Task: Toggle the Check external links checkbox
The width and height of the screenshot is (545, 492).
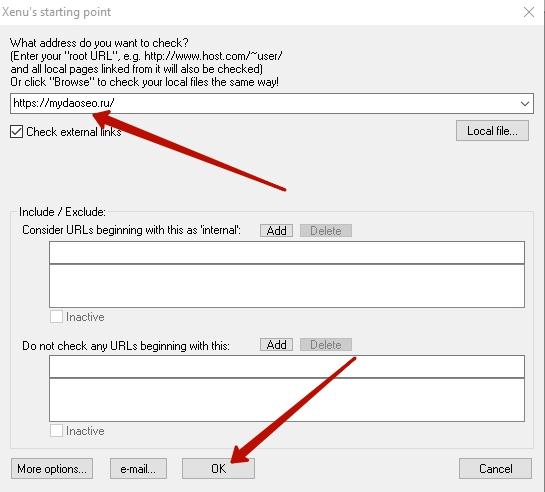Action: pos(16,132)
